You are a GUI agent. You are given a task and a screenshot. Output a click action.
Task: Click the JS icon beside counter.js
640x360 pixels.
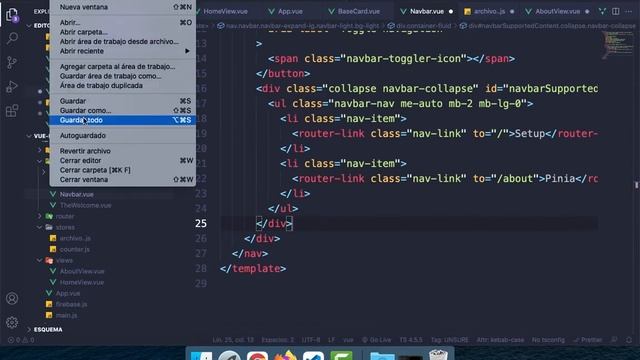click(x=53, y=249)
